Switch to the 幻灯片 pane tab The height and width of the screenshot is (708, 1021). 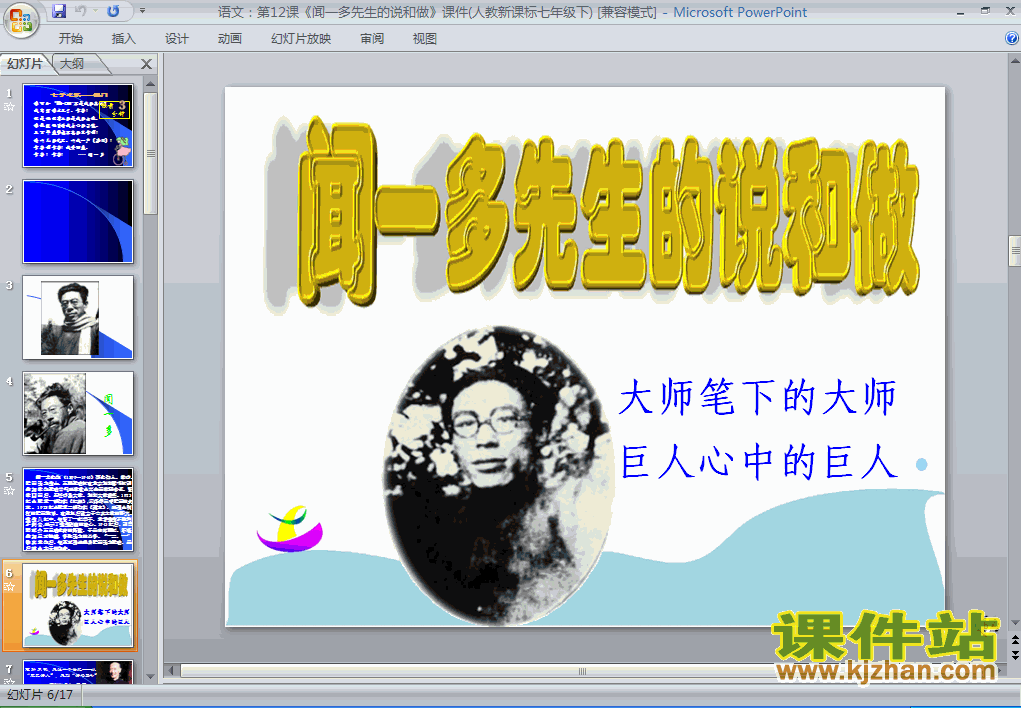[x=25, y=63]
